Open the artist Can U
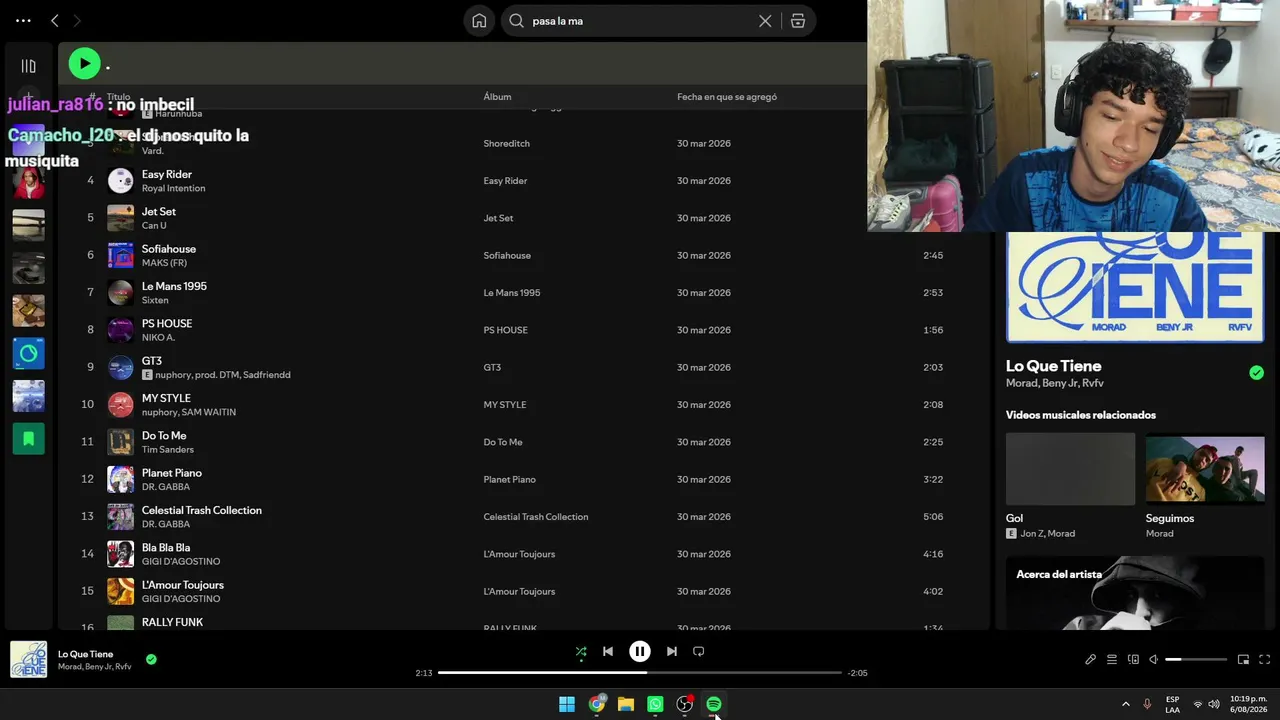The image size is (1280, 720). coord(154,226)
